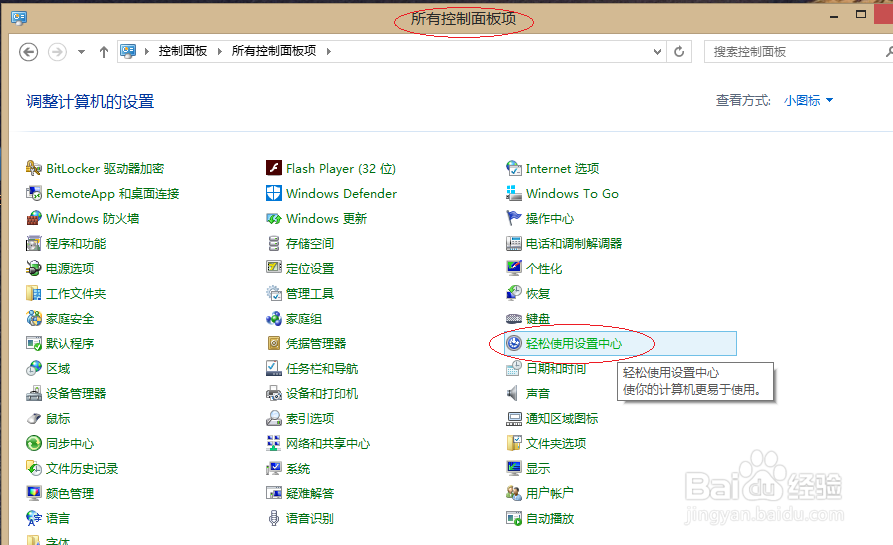Image resolution: width=893 pixels, height=545 pixels.
Task: Open the 轻松使用设置中心 icon
Action: pyautogui.click(x=514, y=343)
